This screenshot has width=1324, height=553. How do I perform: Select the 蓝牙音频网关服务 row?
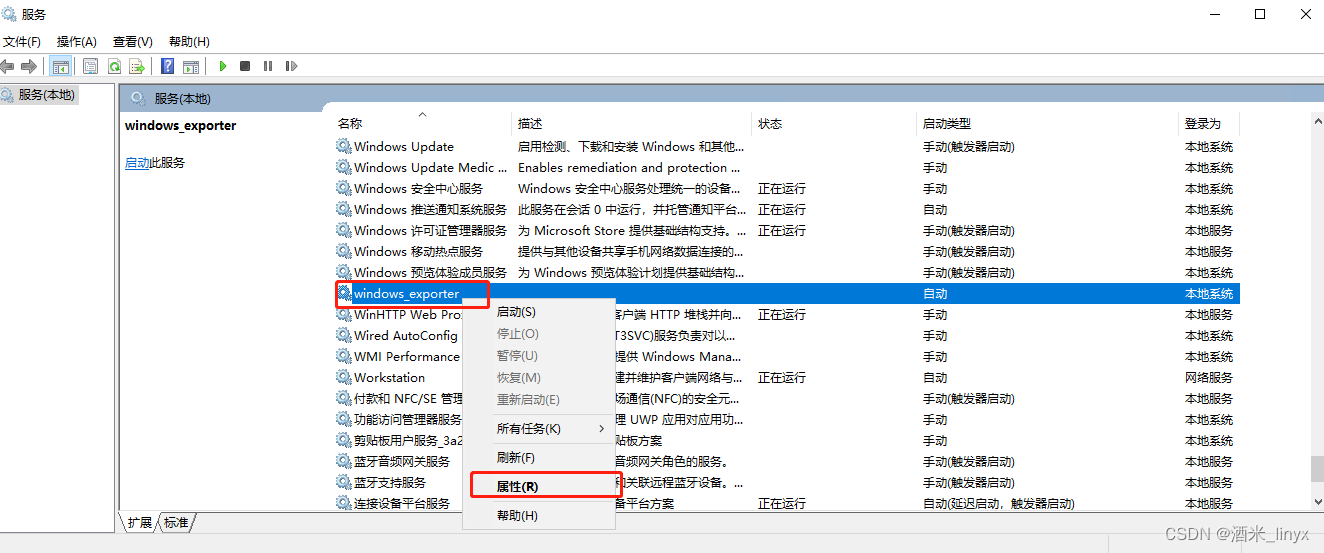click(x=787, y=461)
